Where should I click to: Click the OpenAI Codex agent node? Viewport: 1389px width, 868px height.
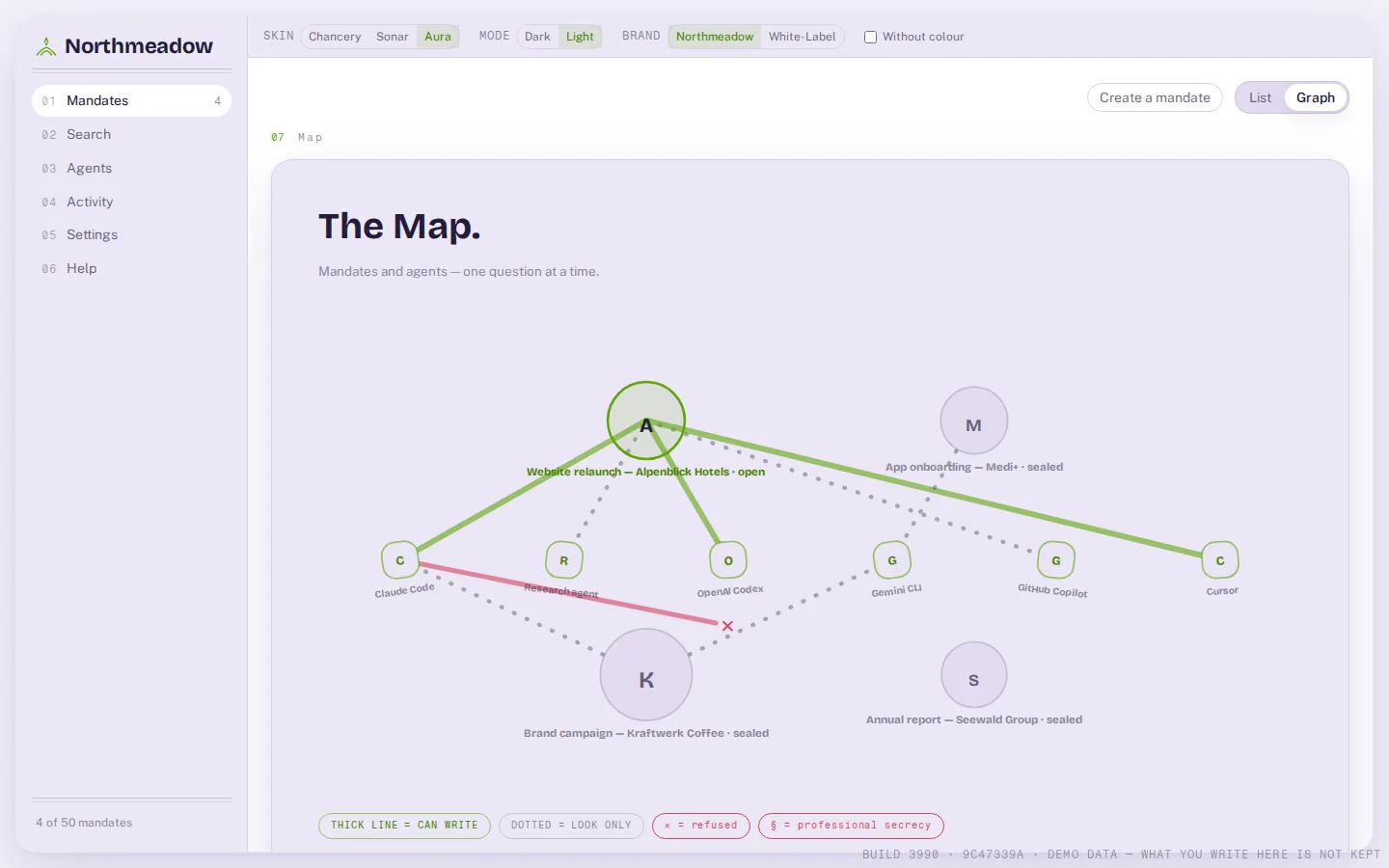[x=728, y=560]
